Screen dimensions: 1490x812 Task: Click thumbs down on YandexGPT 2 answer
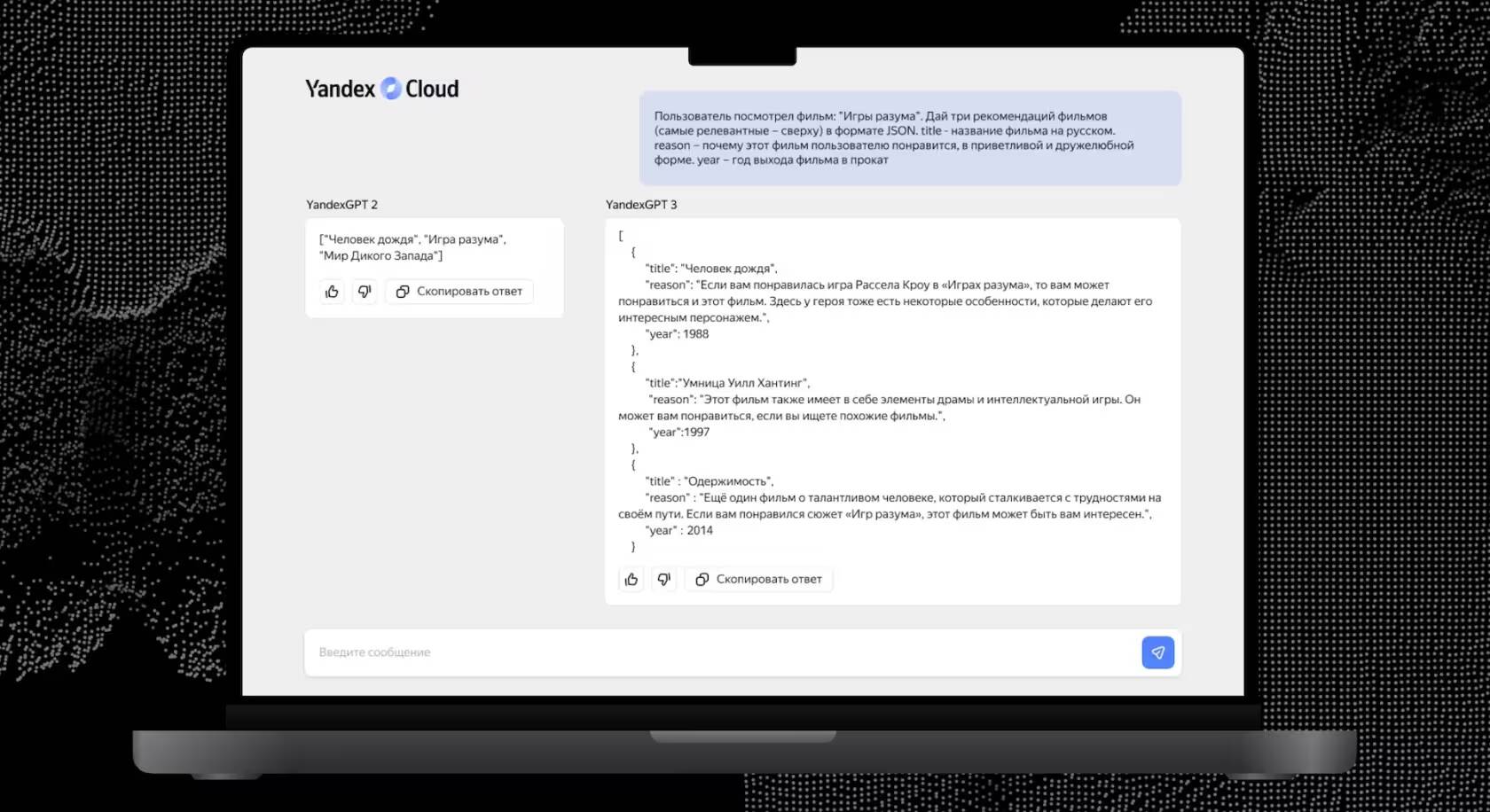pyautogui.click(x=365, y=292)
